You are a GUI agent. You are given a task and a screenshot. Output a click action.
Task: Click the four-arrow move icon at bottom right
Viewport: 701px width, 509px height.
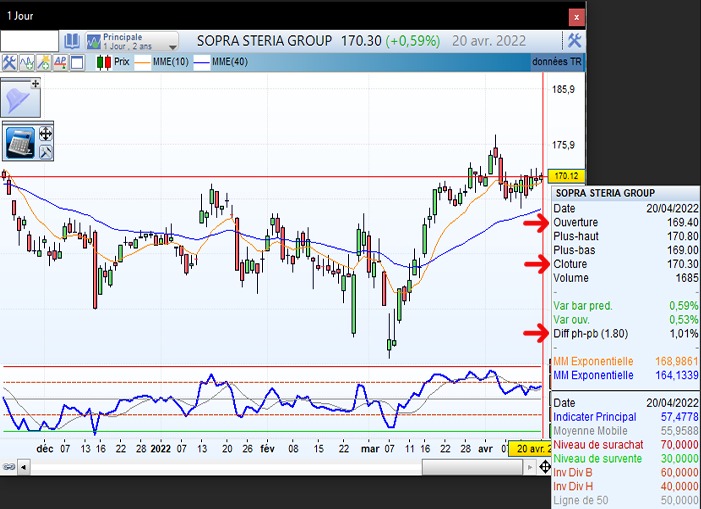[545, 467]
